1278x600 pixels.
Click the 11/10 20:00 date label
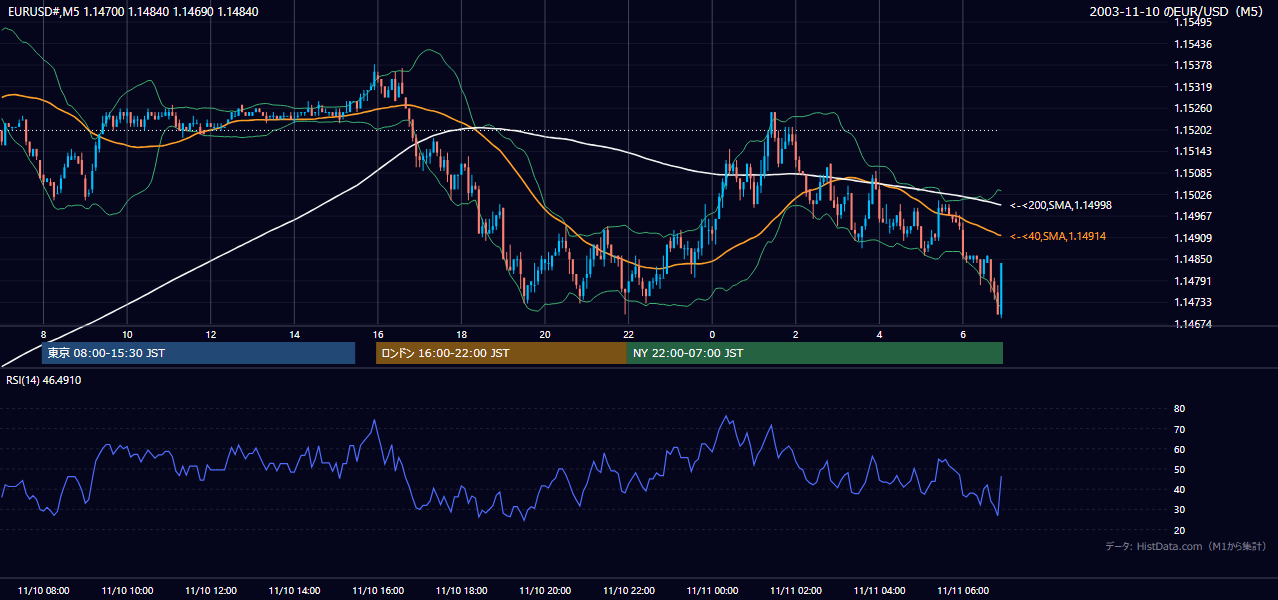(x=545, y=591)
